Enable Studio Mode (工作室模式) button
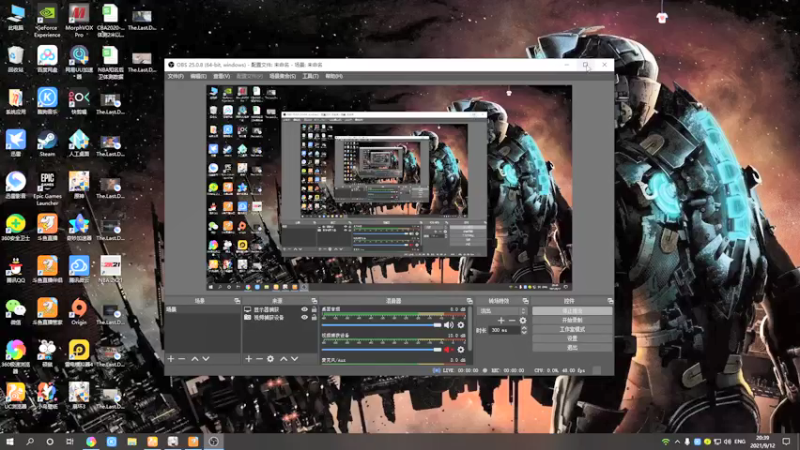This screenshot has height=450, width=800. [x=572, y=329]
